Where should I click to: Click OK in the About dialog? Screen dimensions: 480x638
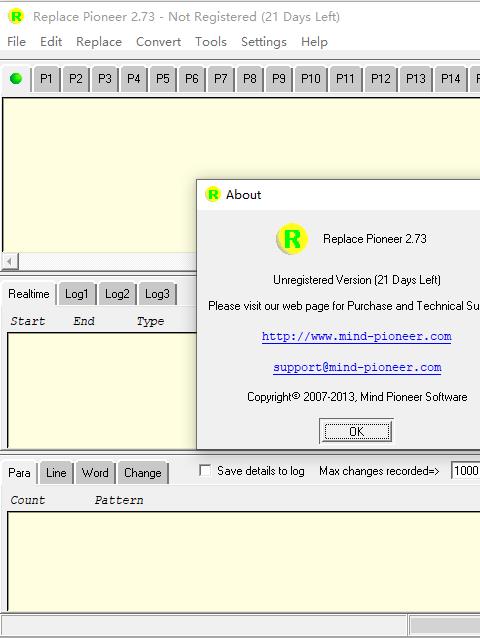[357, 431]
